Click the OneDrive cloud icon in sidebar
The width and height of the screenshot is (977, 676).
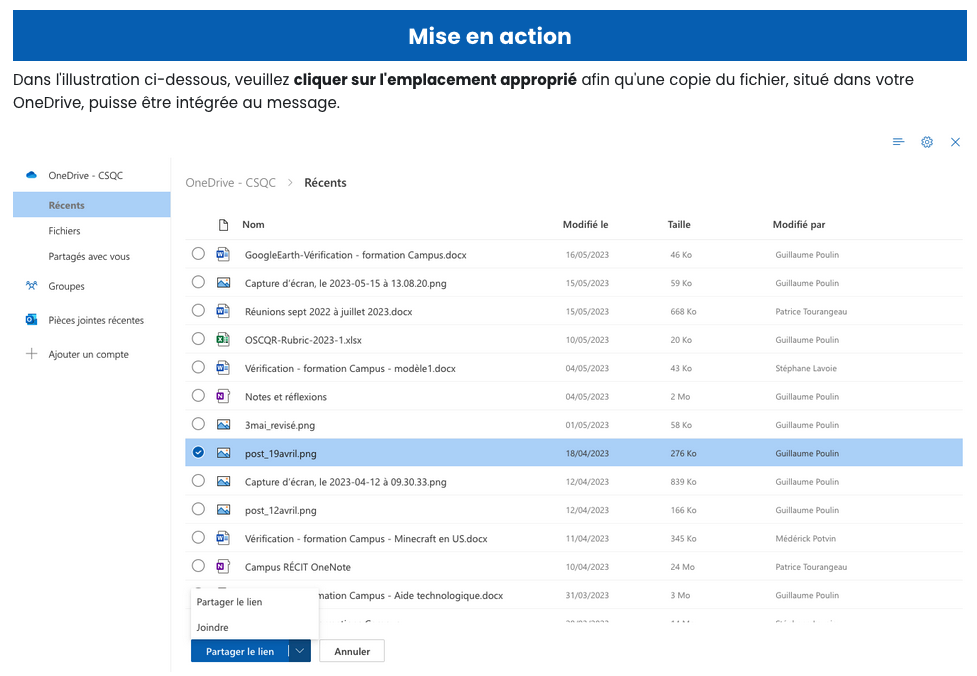pyautogui.click(x=31, y=175)
